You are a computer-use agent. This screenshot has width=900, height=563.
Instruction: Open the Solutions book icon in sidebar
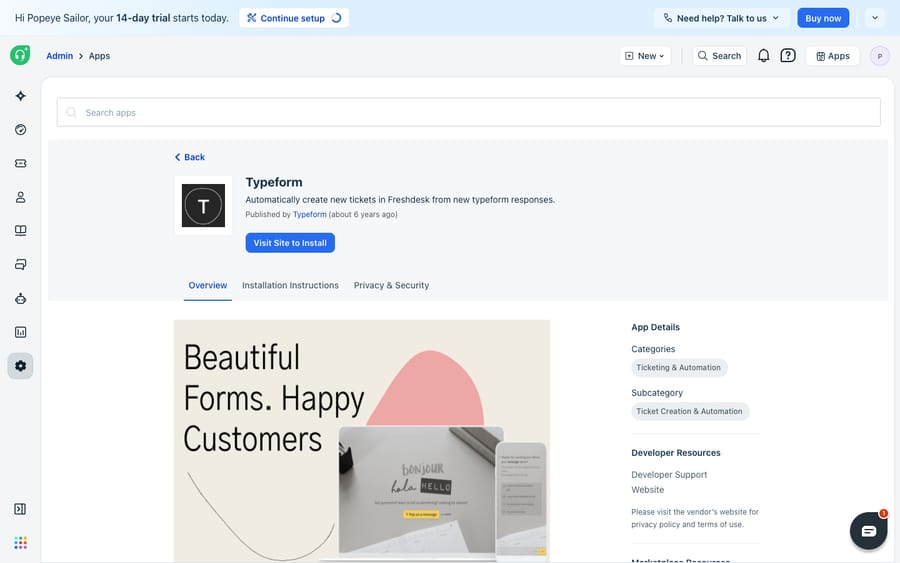pyautogui.click(x=21, y=231)
